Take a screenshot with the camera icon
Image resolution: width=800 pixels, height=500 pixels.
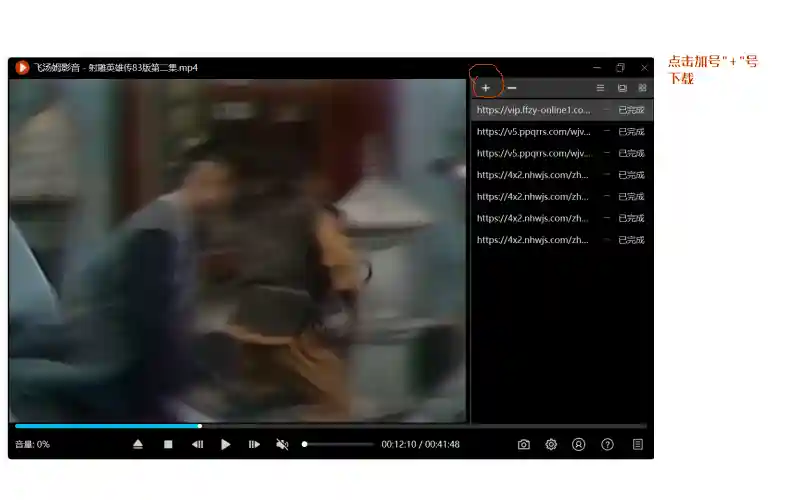pyautogui.click(x=524, y=444)
